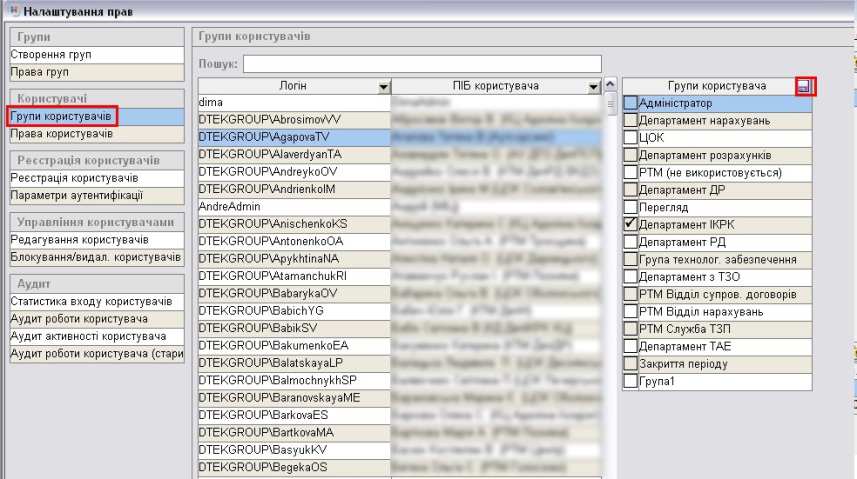Uncheck the Департамент ІКРК checkbox
857x479 pixels.
pyautogui.click(x=630, y=223)
